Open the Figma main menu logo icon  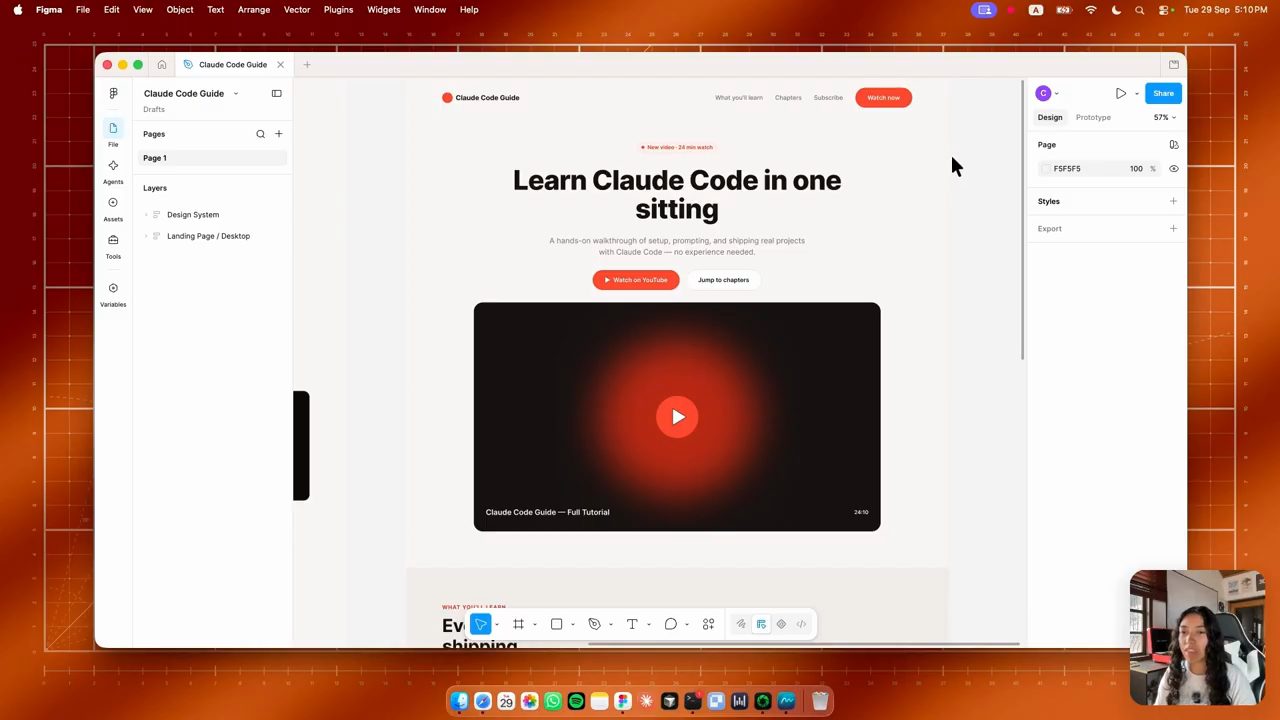[x=113, y=93]
